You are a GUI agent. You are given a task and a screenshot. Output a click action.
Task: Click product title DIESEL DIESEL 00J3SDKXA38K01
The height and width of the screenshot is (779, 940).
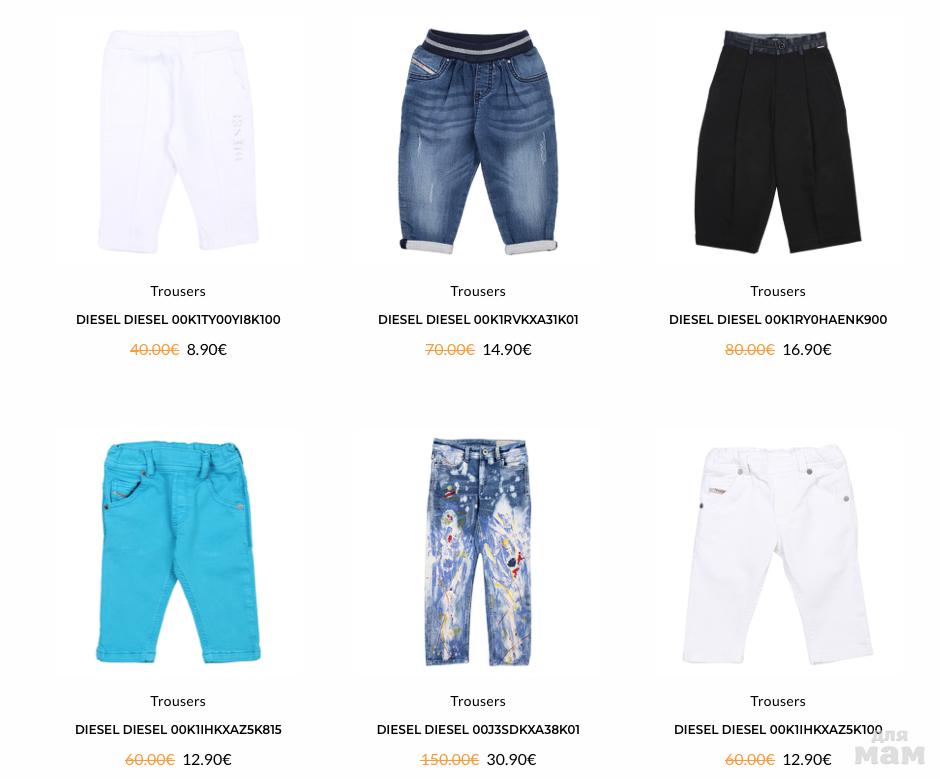tap(478, 730)
